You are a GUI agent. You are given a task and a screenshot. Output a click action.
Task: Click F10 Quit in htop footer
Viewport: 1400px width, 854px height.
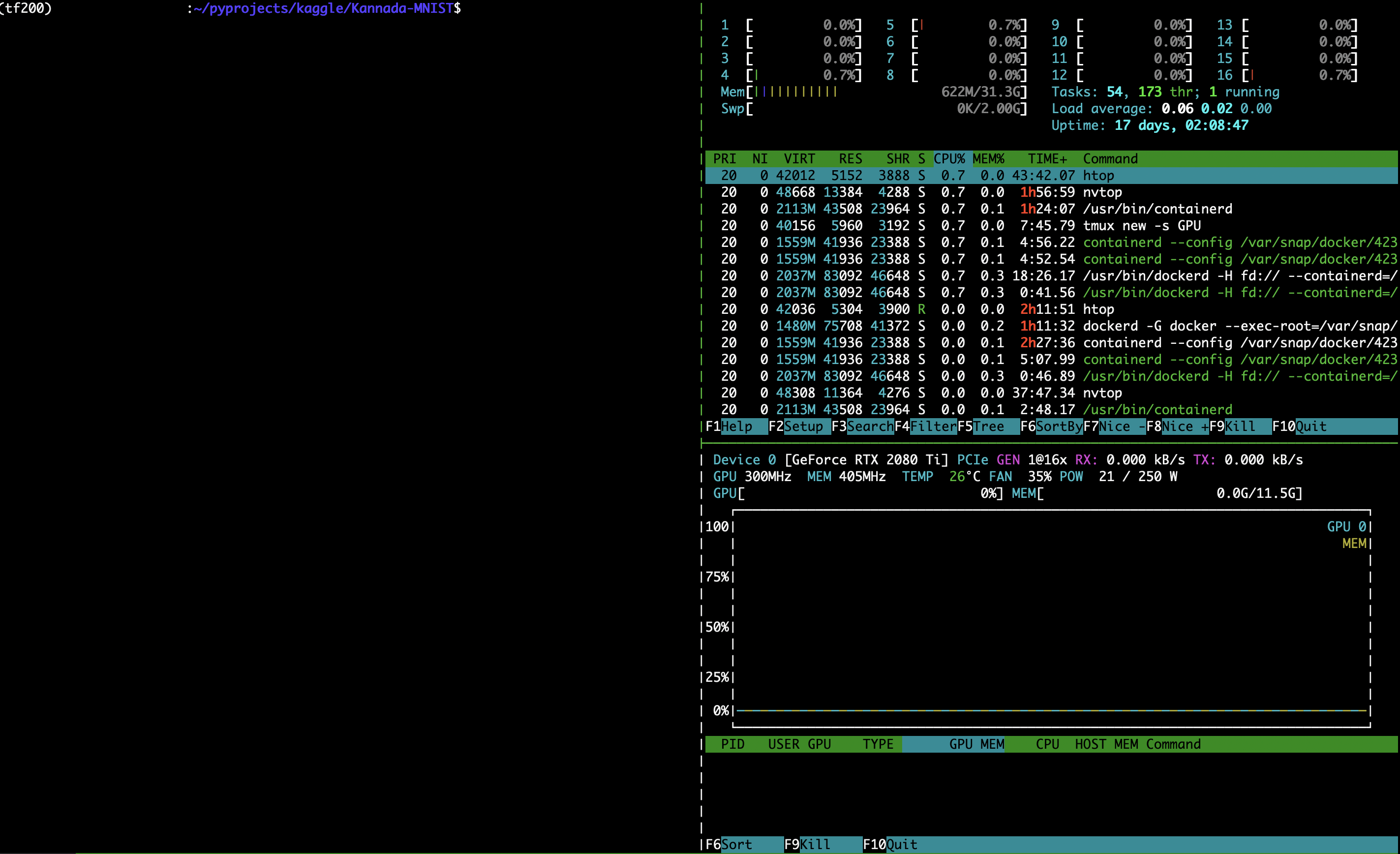[1300, 427]
